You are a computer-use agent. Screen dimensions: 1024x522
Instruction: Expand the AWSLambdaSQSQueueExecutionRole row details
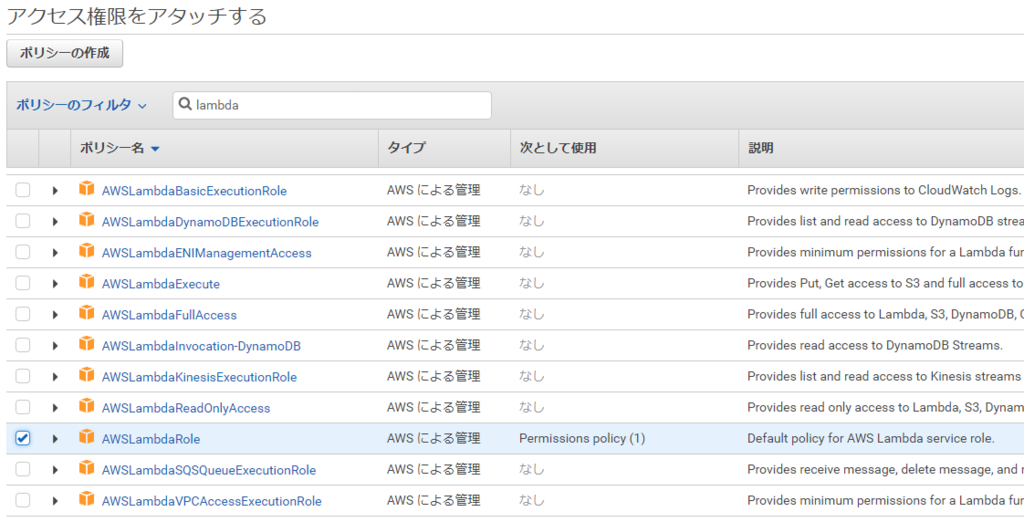click(55, 470)
